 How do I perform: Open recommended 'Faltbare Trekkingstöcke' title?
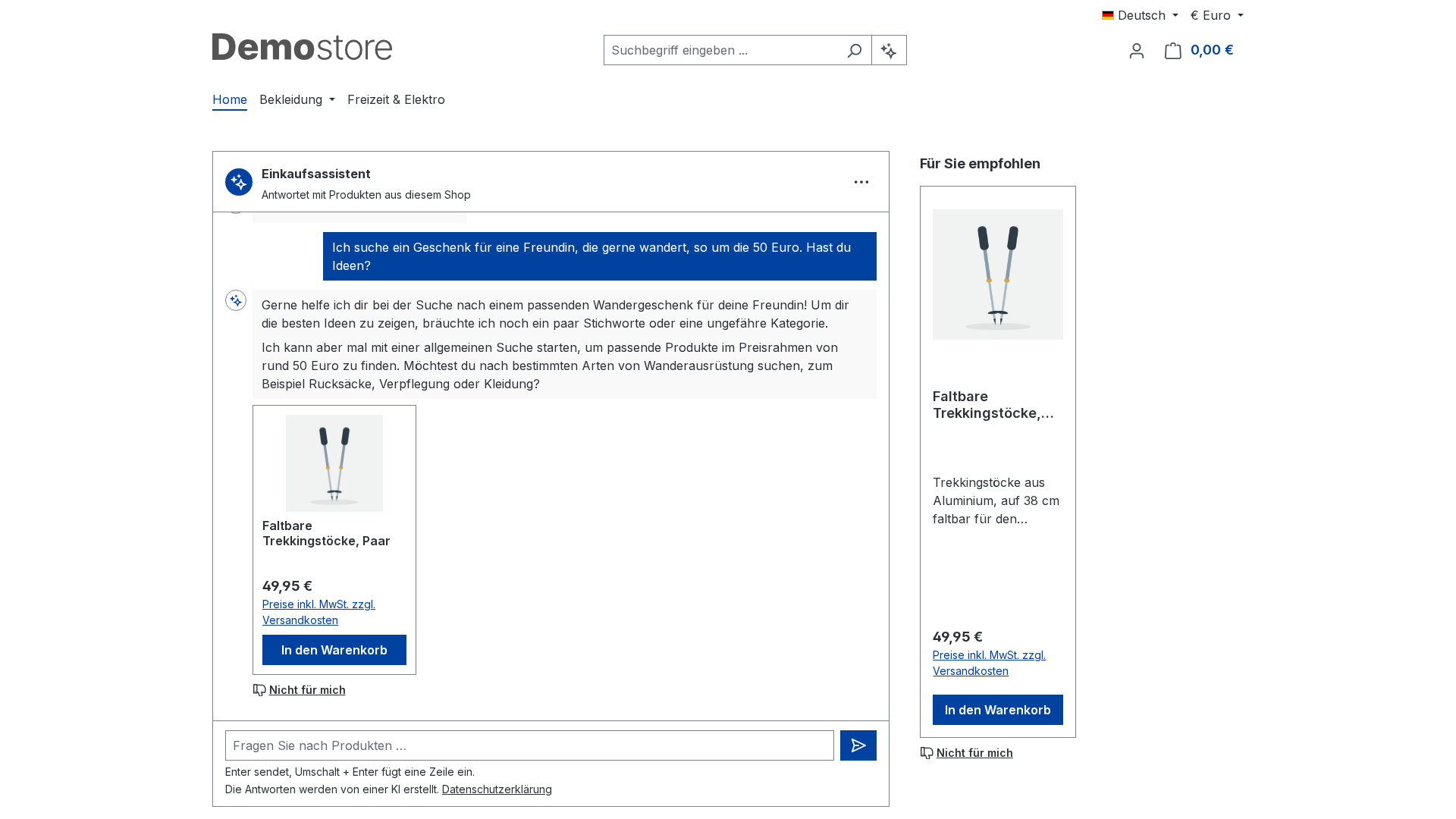click(993, 405)
